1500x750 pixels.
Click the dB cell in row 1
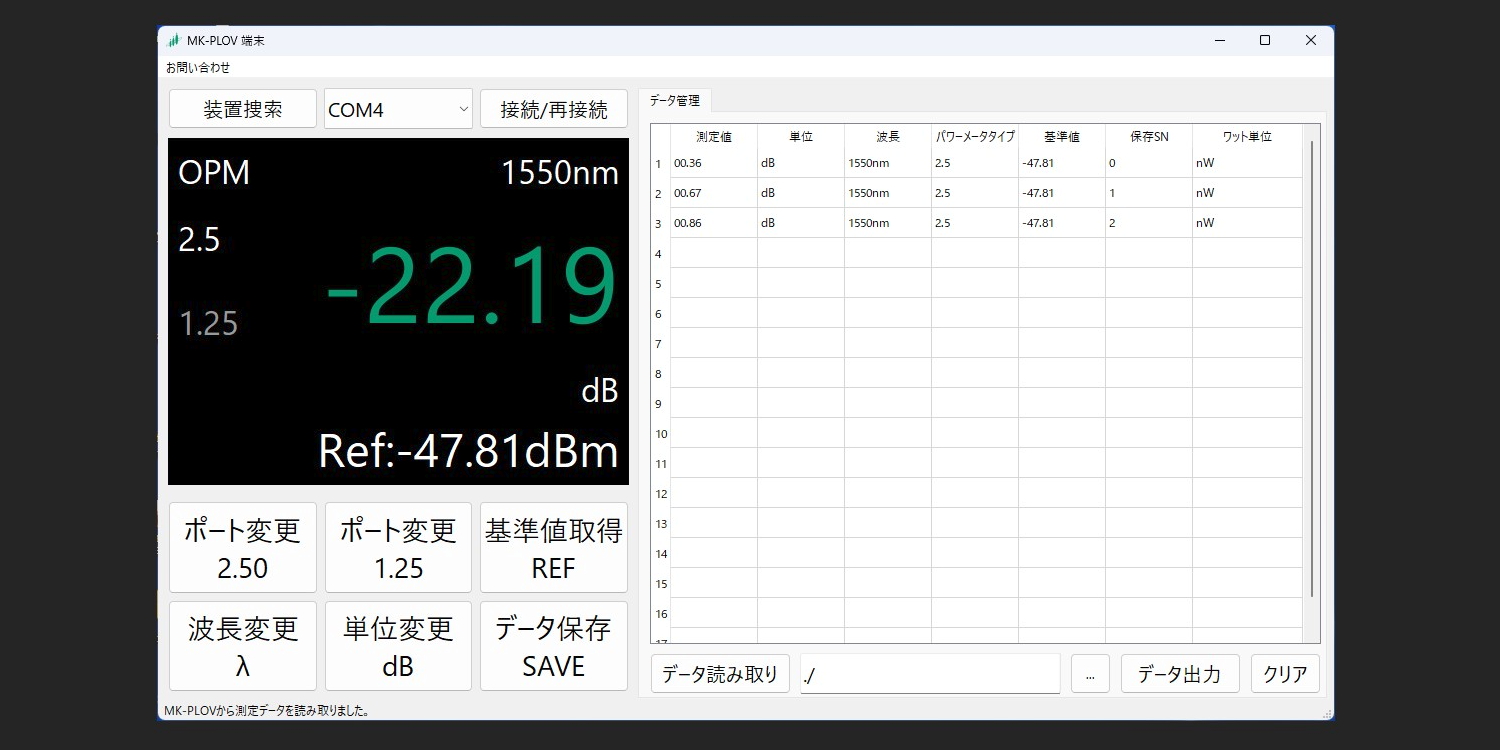point(801,163)
